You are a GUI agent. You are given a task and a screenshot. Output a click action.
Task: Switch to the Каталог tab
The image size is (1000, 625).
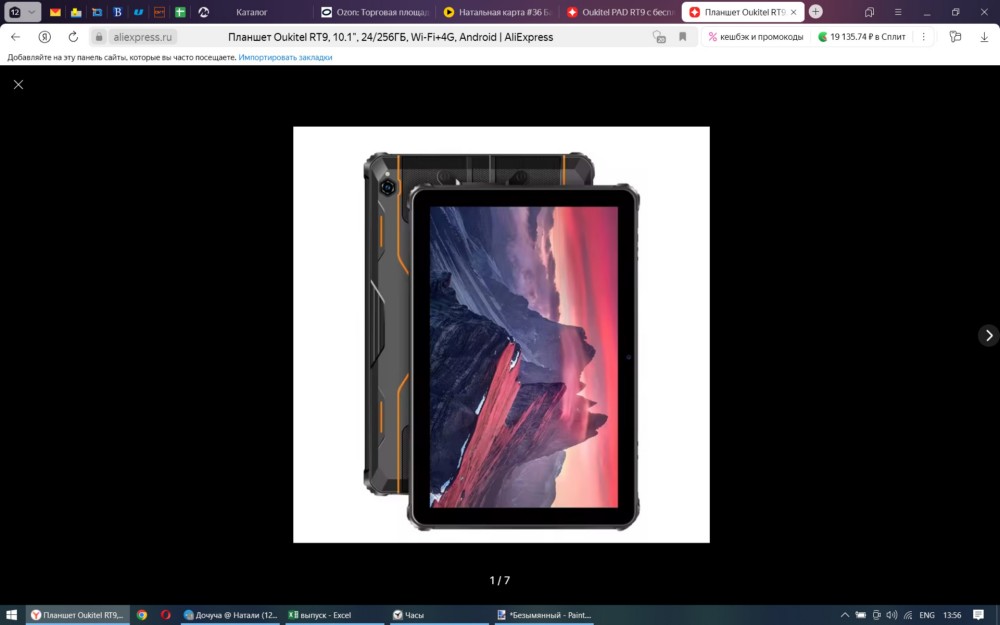point(252,12)
